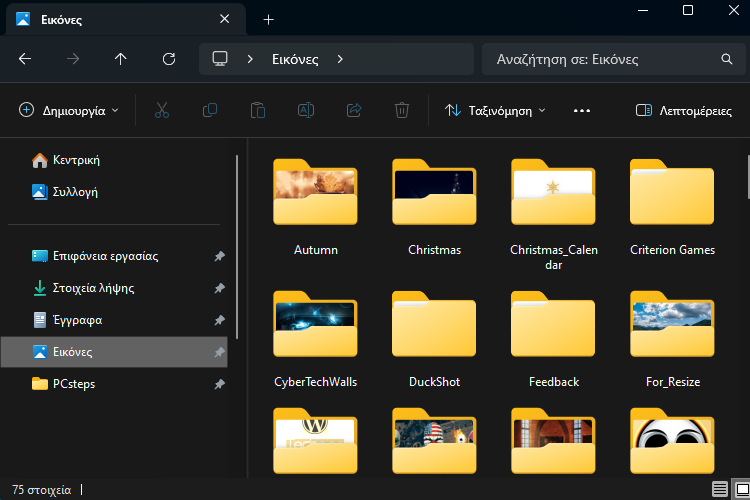Click the Cut scissors icon
Screen dimensions: 750x500
pyautogui.click(x=162, y=111)
